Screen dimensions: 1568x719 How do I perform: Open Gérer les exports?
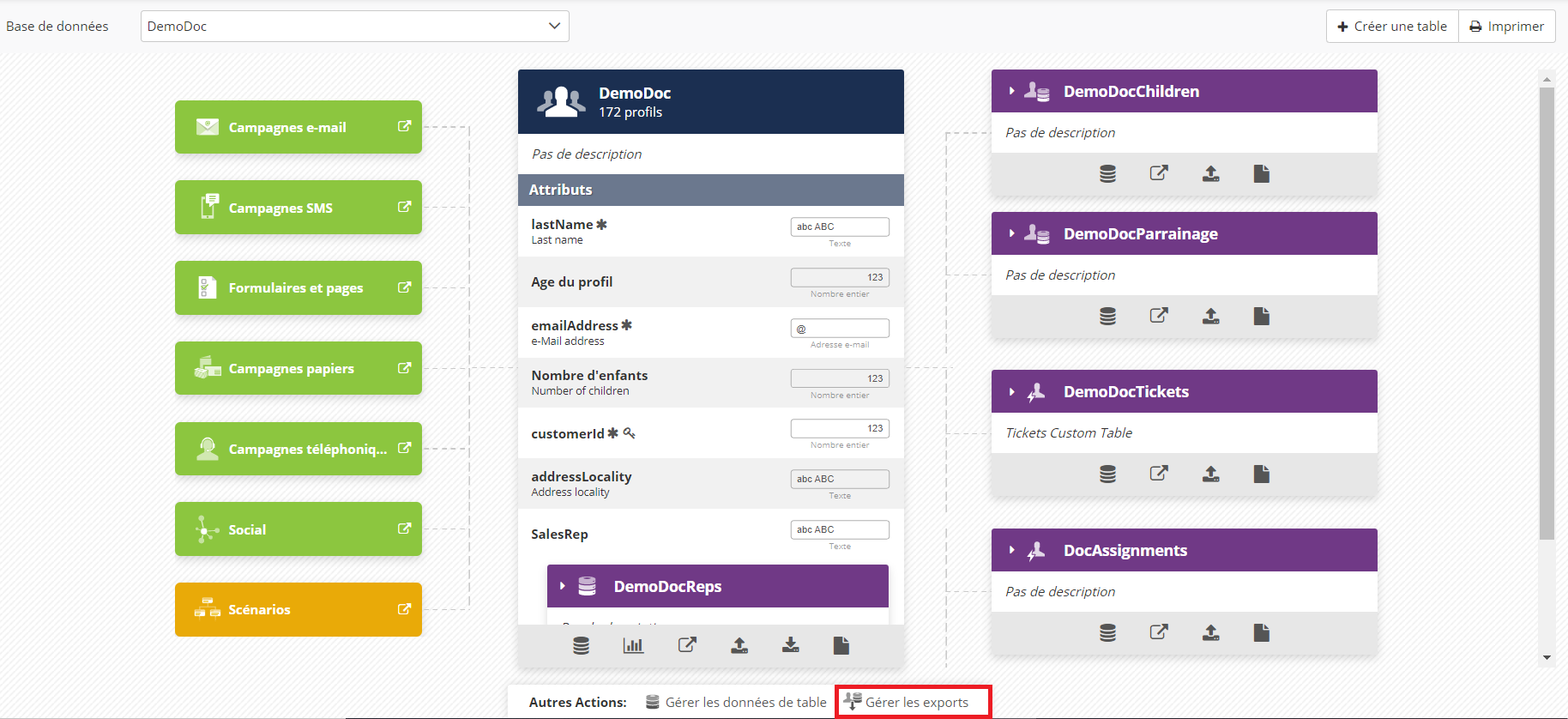914,702
